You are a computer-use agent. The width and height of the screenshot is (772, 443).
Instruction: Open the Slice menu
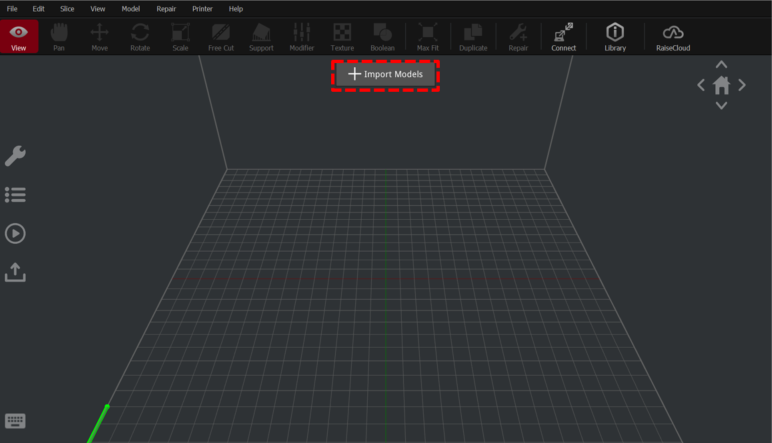[x=67, y=8]
